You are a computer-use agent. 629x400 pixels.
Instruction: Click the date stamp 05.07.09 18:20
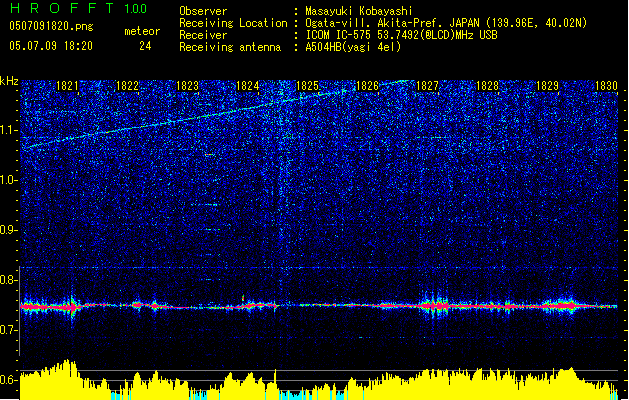[x=51, y=46]
